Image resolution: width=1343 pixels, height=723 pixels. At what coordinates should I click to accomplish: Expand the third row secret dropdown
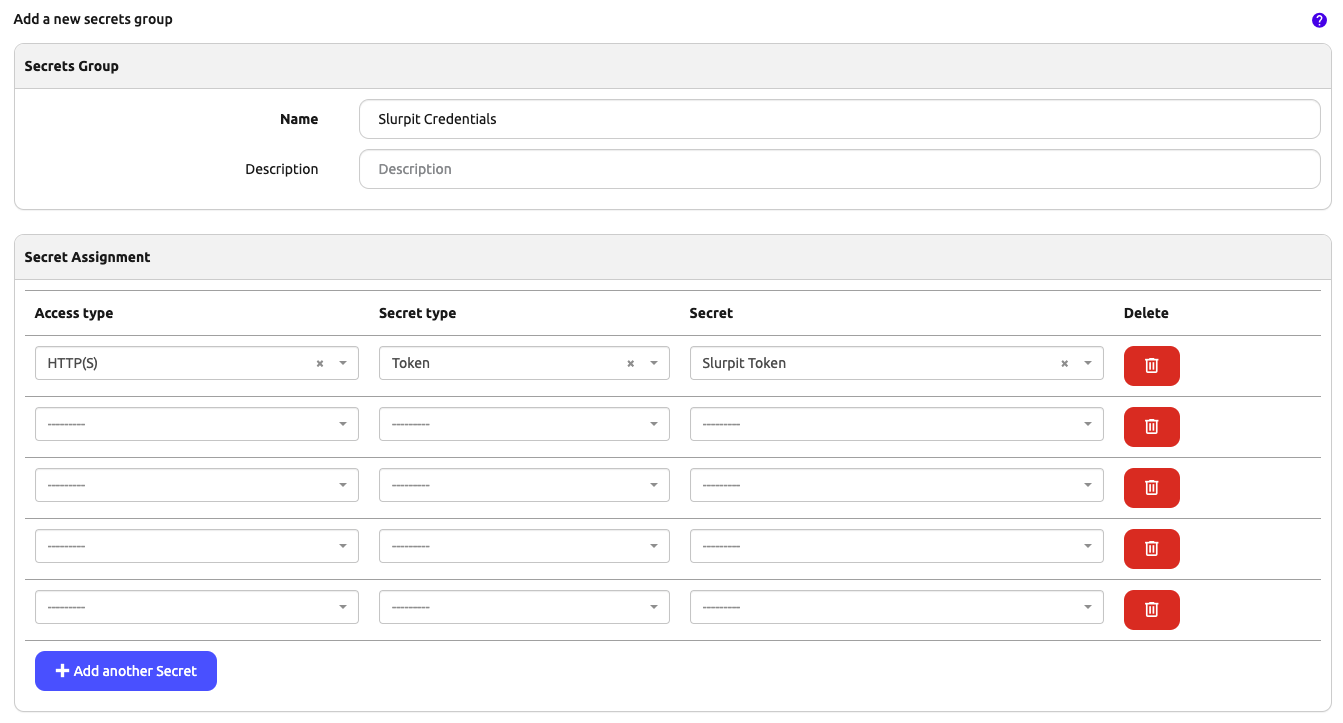(x=896, y=485)
